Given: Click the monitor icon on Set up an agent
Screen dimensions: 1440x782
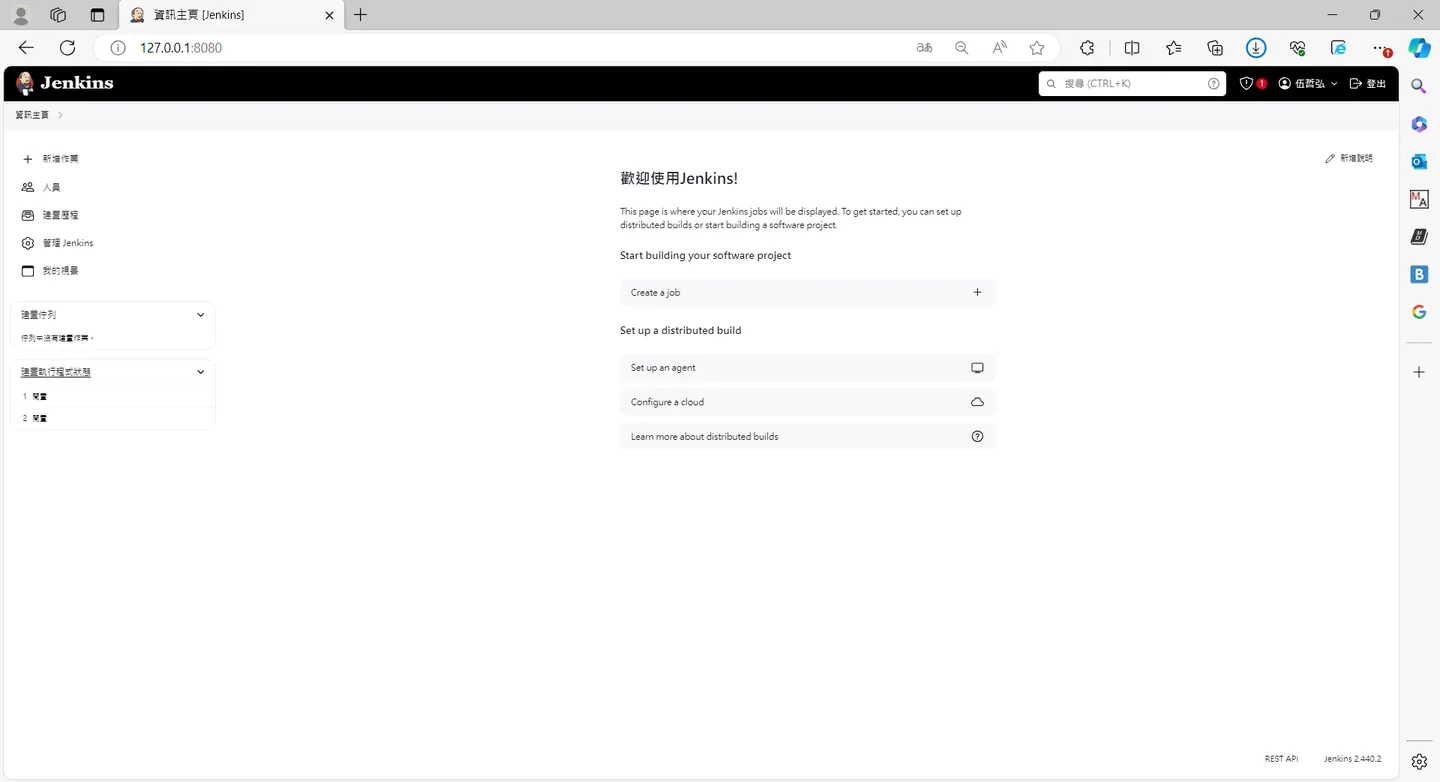Looking at the screenshot, I should [977, 368].
